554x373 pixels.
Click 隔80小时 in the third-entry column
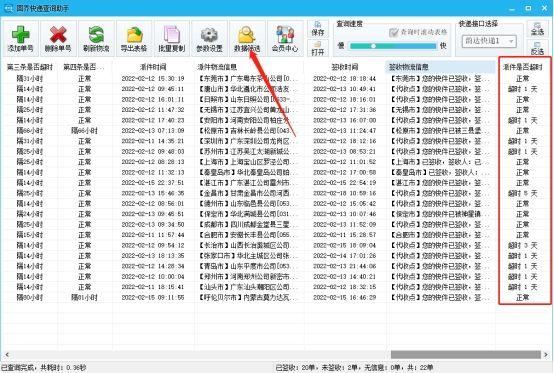[30, 297]
